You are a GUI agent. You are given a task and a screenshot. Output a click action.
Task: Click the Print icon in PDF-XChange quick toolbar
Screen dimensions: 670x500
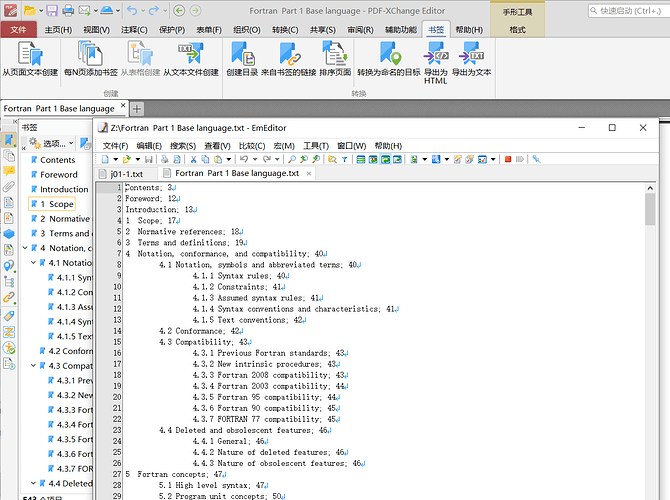[x=68, y=10]
